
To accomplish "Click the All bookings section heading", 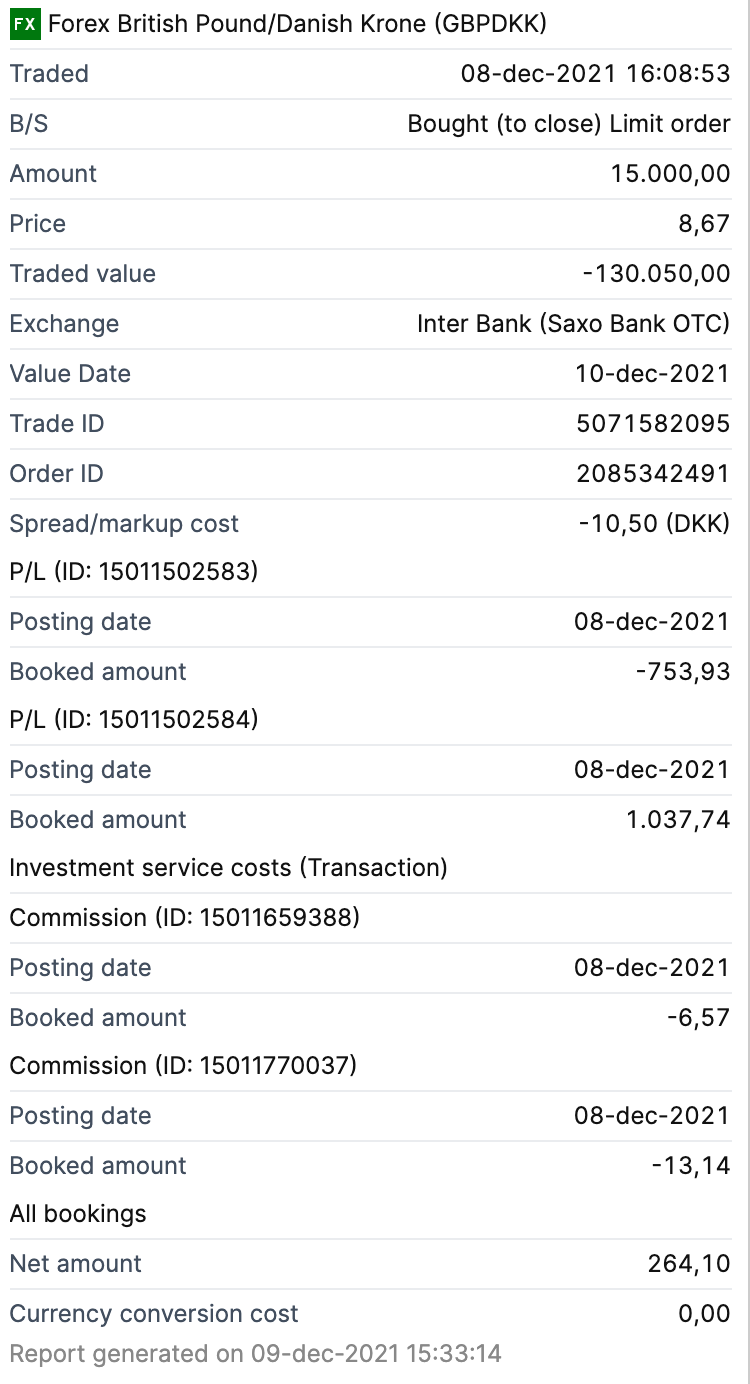I will coord(78,1214).
